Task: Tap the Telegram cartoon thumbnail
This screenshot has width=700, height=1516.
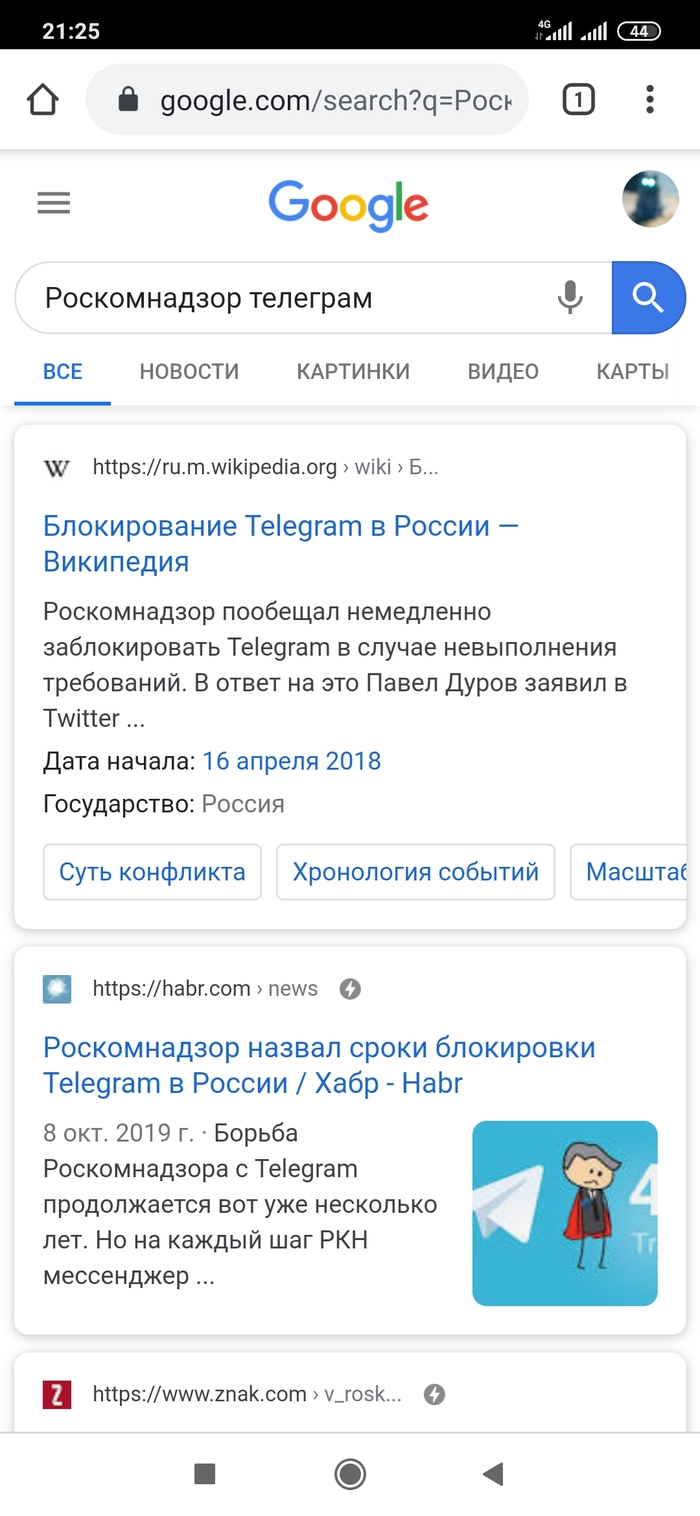Action: (565, 1213)
